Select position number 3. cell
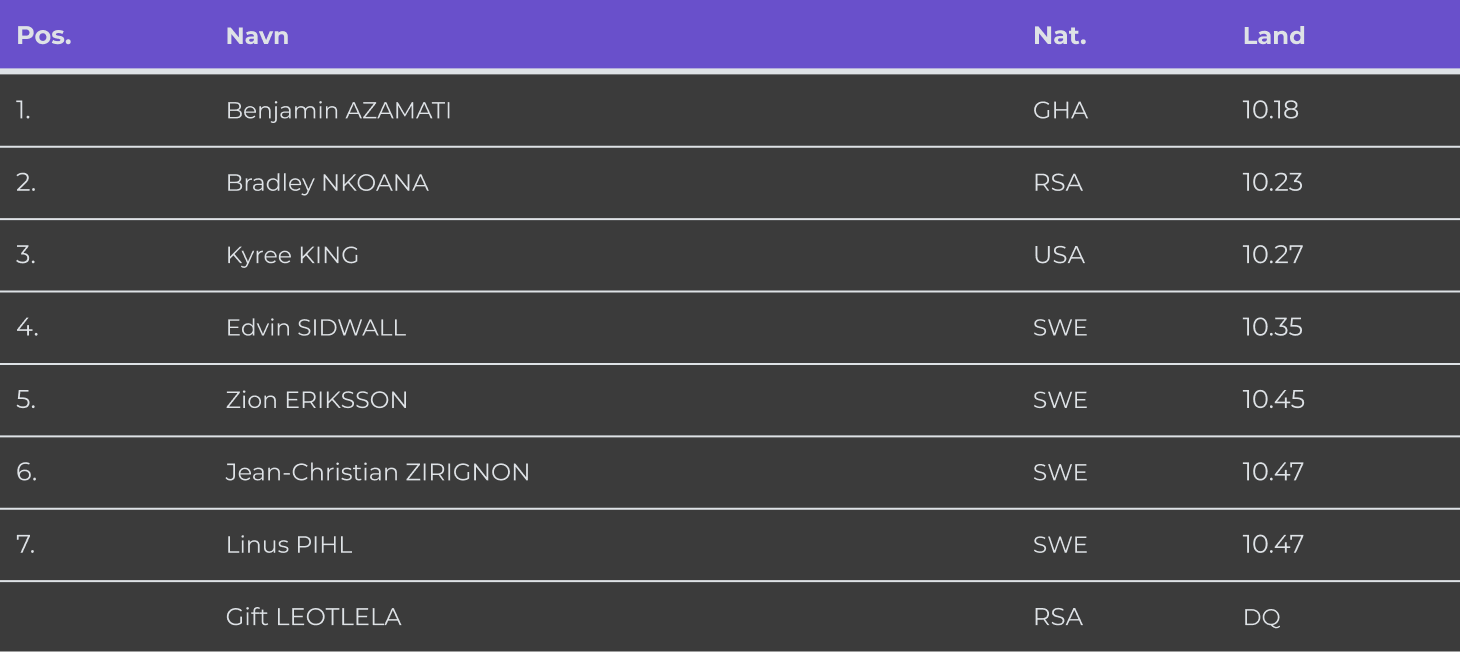Viewport: 1460px width, 652px height. [26, 255]
